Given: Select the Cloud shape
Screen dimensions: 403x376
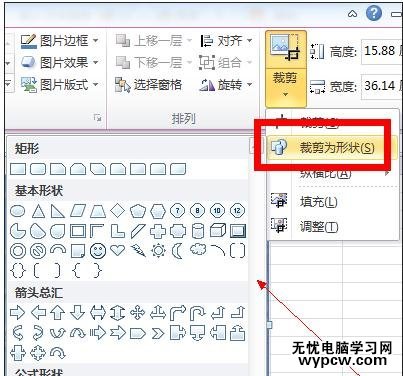Looking at the screenshot, I should tap(198, 250).
